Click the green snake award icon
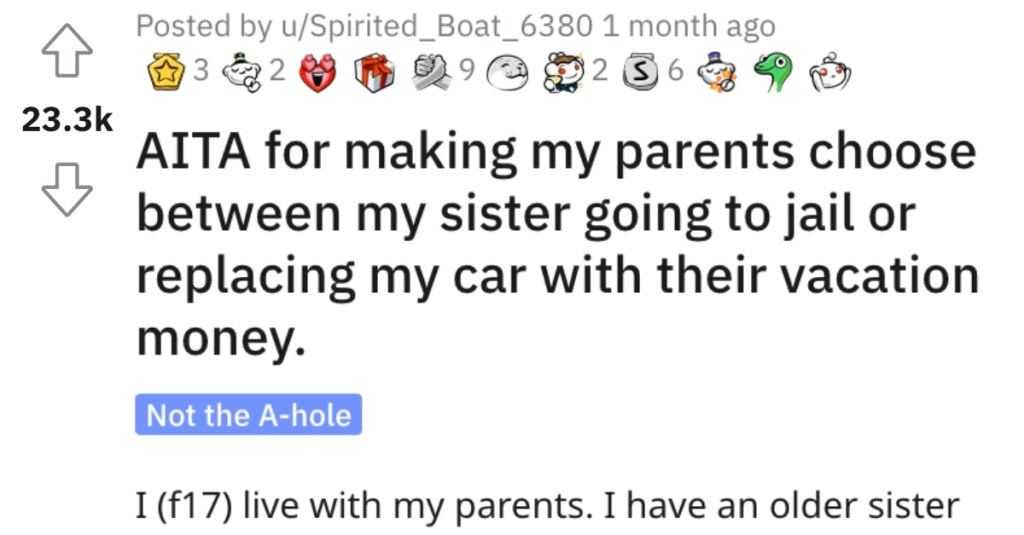The image size is (1024, 535). [775, 73]
